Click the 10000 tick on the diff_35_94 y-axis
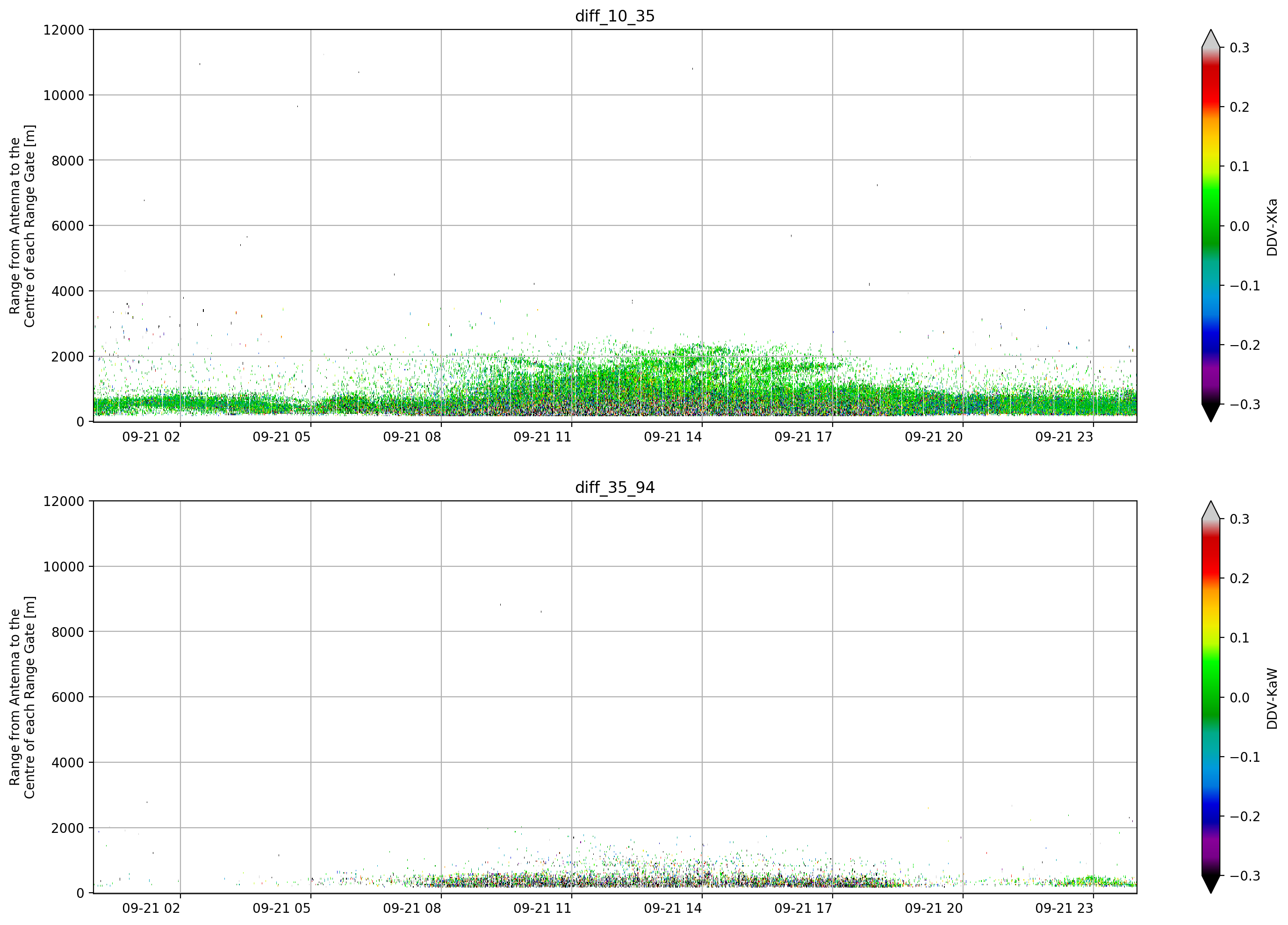 tap(64, 567)
